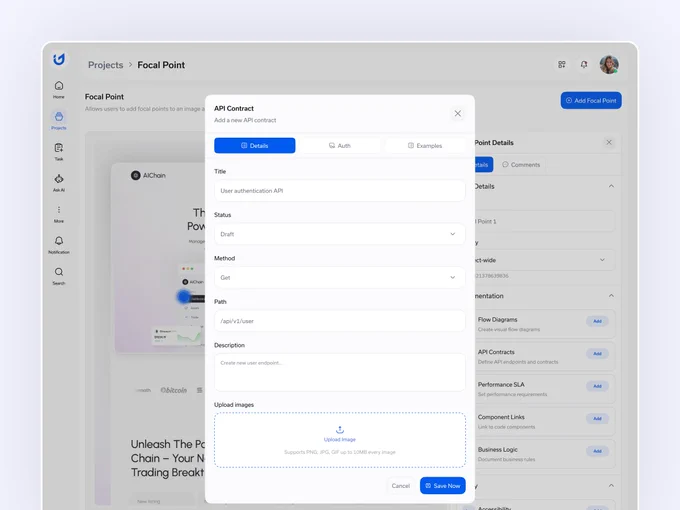Click the Title input field
Image resolution: width=680 pixels, height=510 pixels.
pyautogui.click(x=340, y=191)
